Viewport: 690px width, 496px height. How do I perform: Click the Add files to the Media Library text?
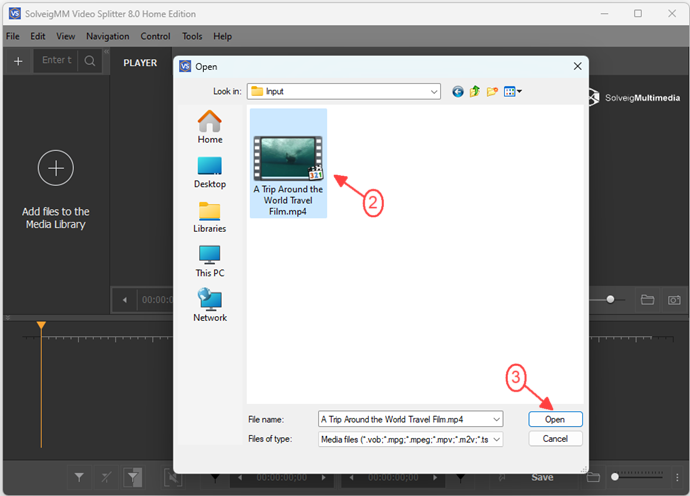pyautogui.click(x=55, y=218)
